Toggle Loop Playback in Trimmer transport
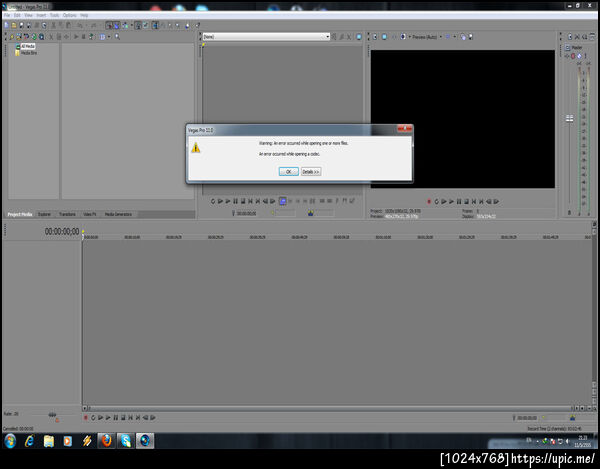The image size is (600, 469). point(213,201)
